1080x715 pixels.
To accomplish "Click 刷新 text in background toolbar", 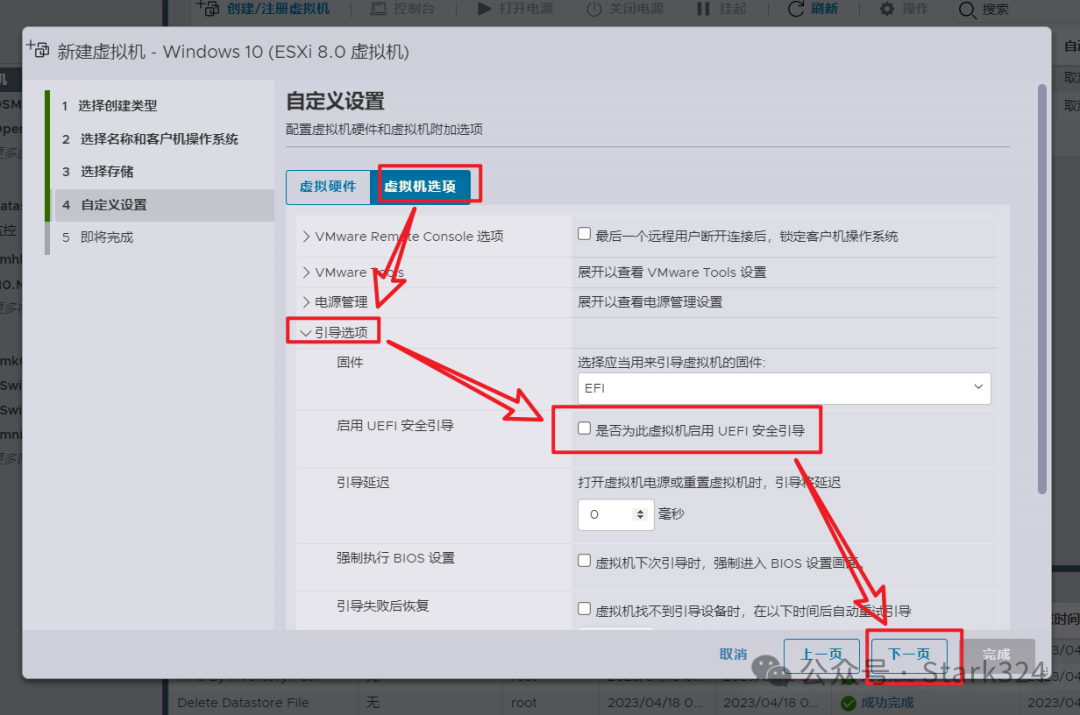I will click(824, 9).
